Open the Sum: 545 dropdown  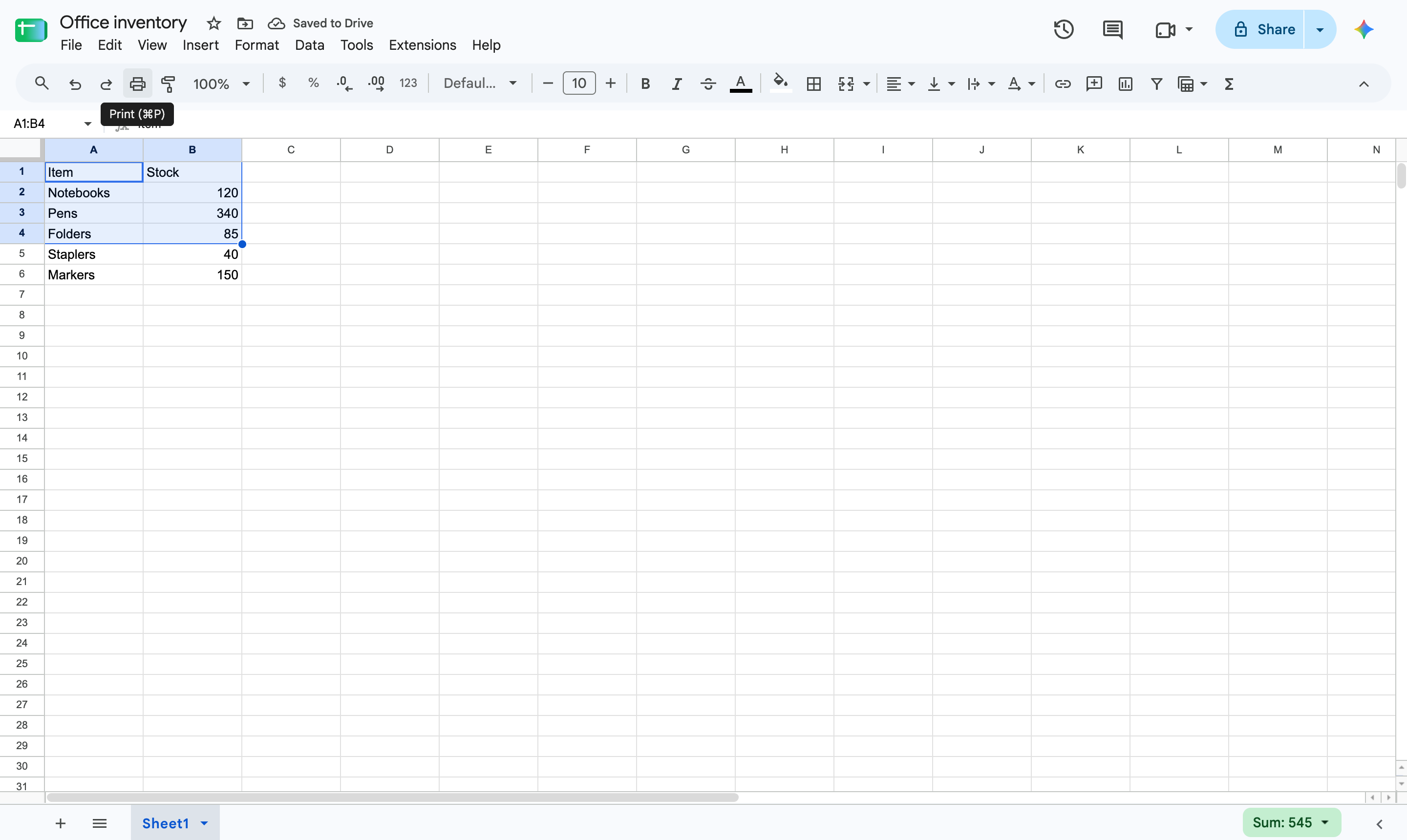click(1292, 822)
